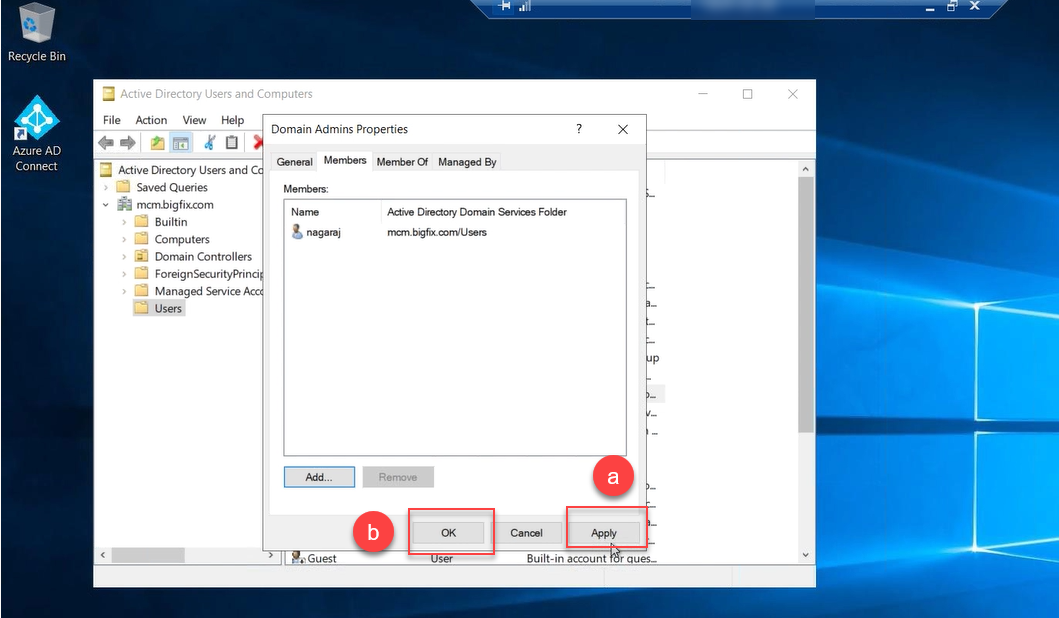Toggle the Show/Hide Console Tree icon
The height and width of the screenshot is (618, 1059).
[x=181, y=143]
